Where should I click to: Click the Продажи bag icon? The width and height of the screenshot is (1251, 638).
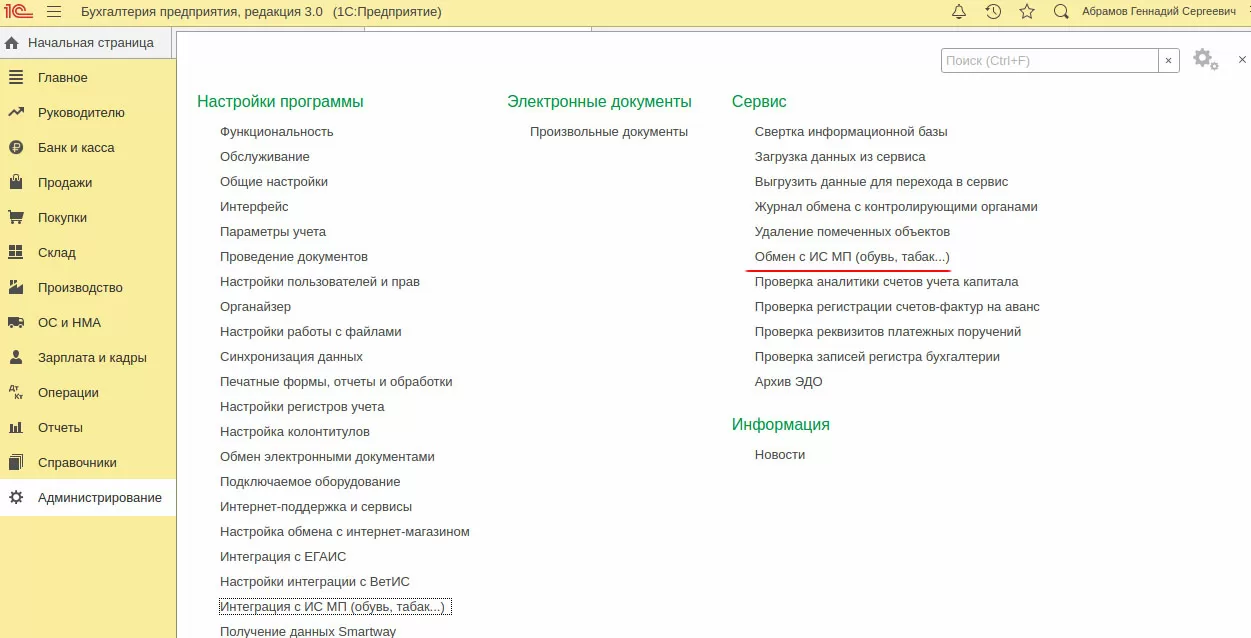(x=16, y=183)
